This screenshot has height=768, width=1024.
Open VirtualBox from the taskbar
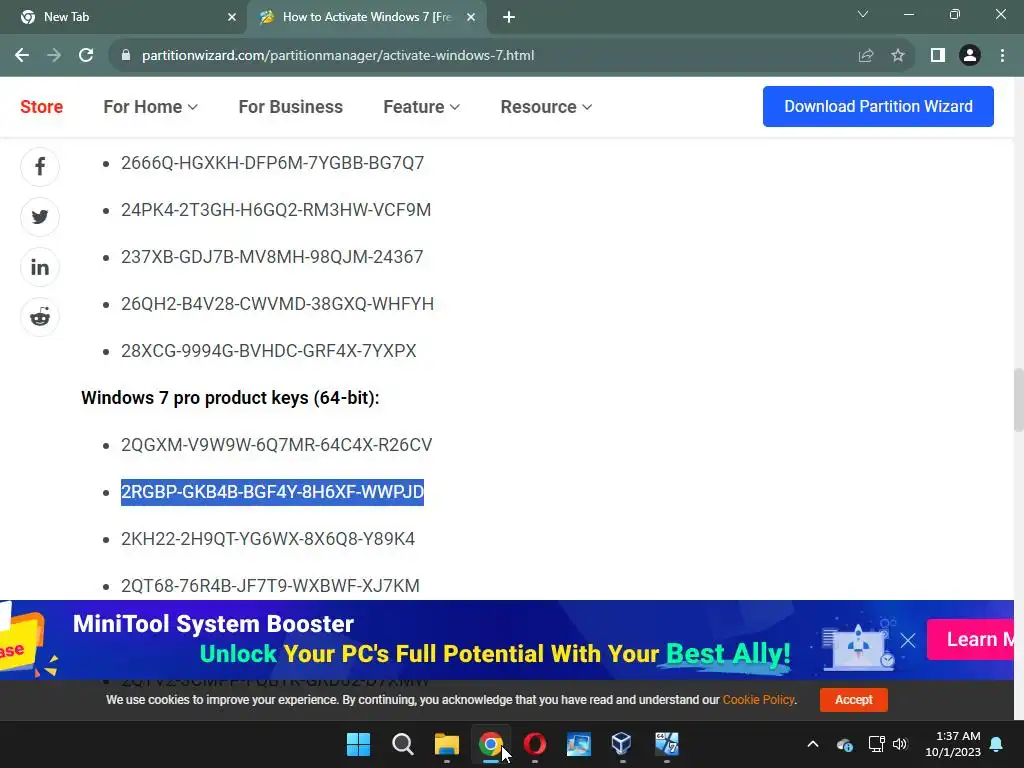click(622, 744)
